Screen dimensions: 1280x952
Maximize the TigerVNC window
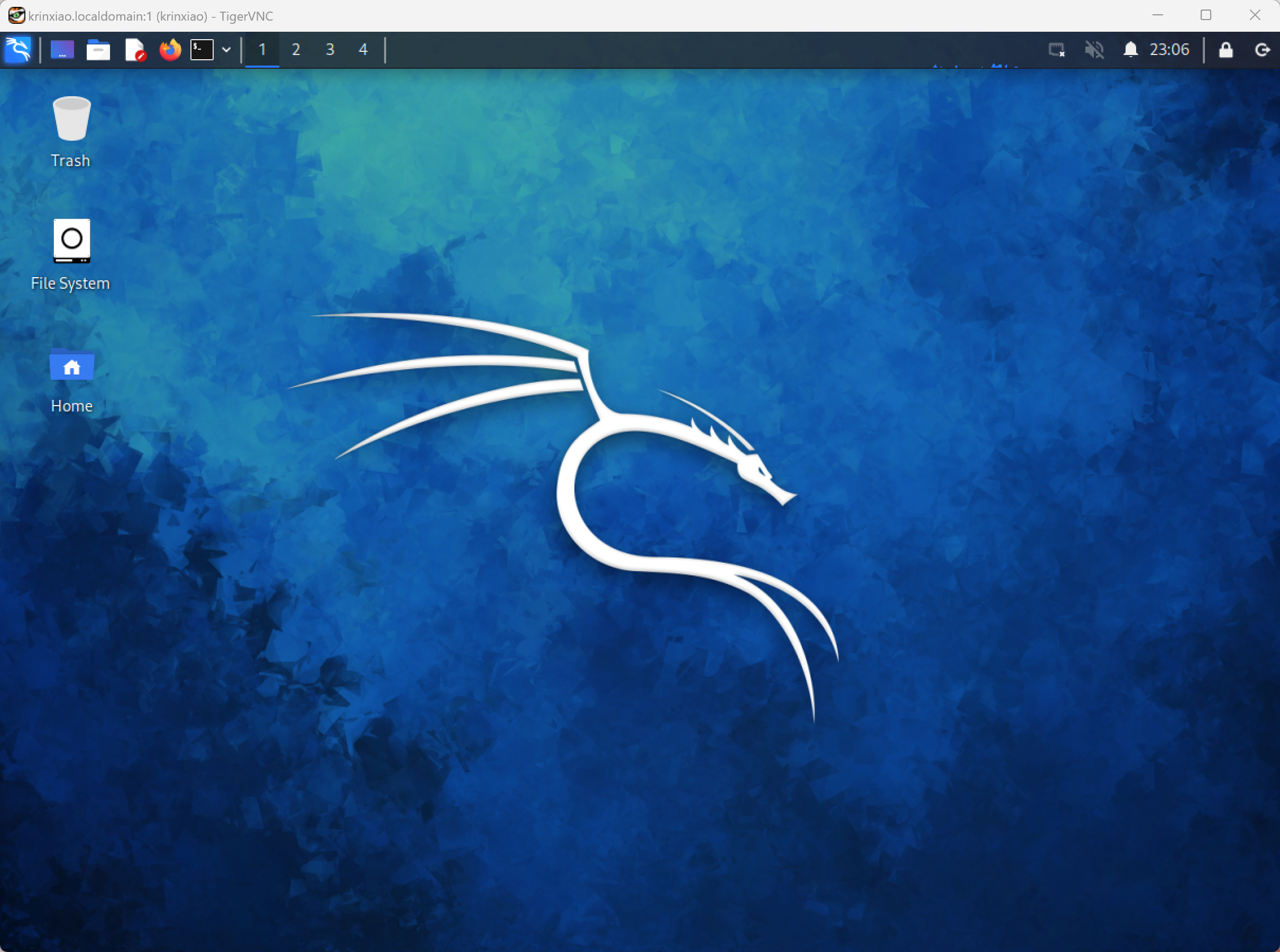[1205, 15]
